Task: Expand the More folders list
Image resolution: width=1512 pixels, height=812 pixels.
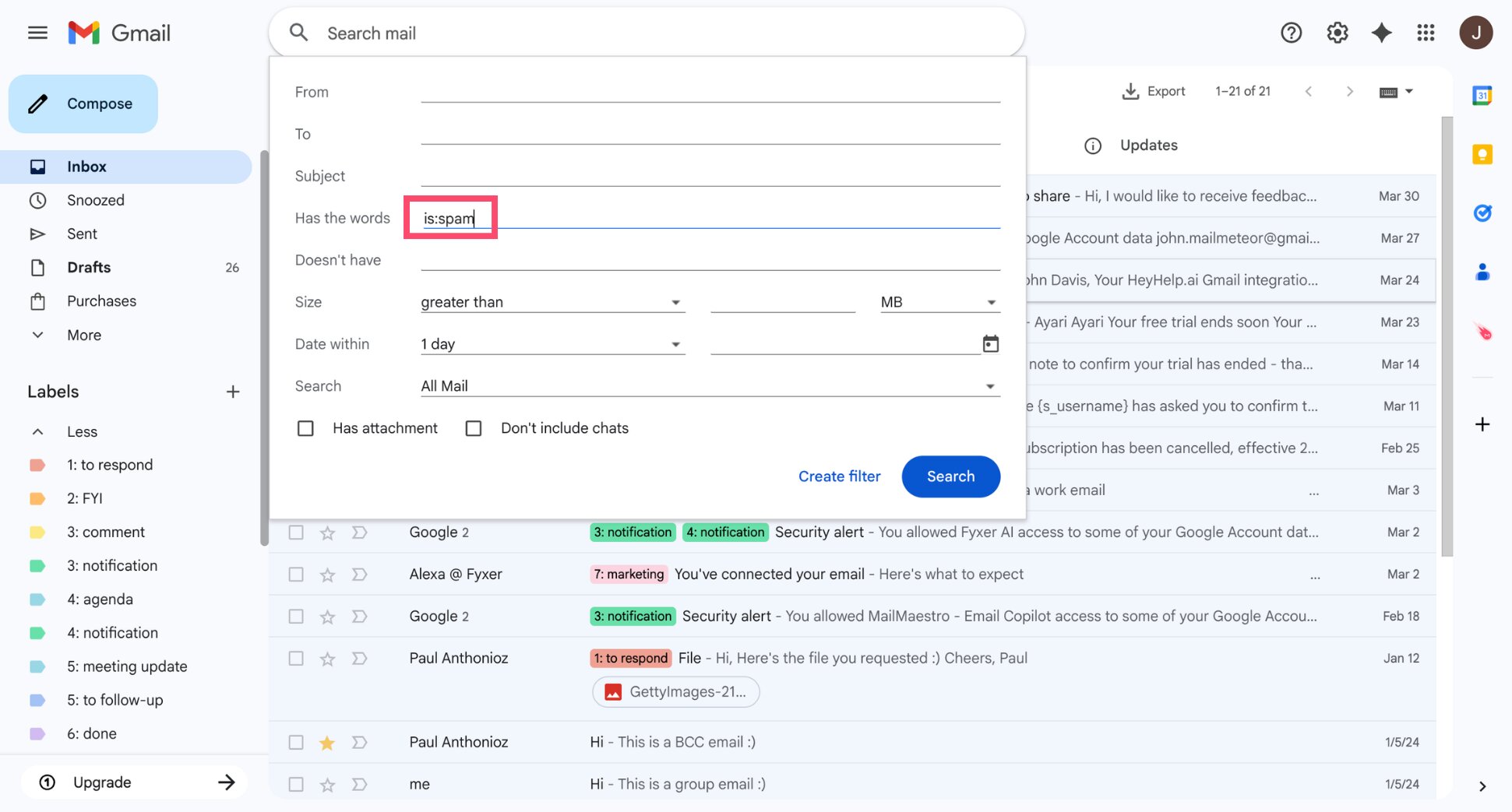Action: 84,335
